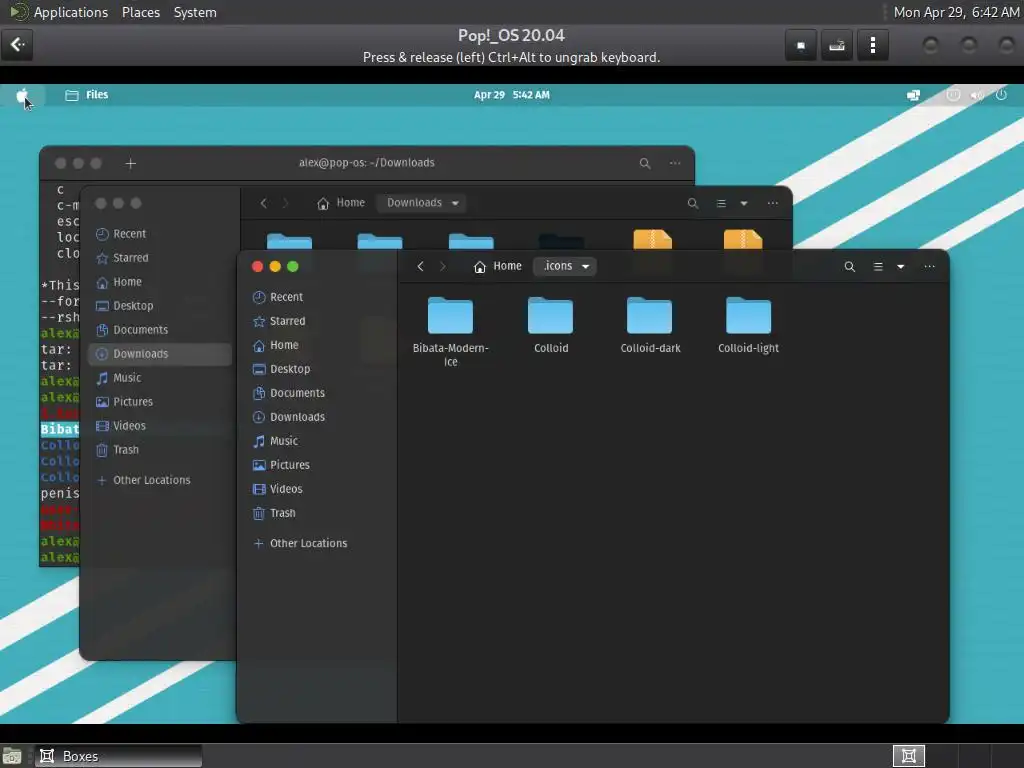1024x768 pixels.
Task: Open Trash in the Downloads window sidebar
Action: 160,450
